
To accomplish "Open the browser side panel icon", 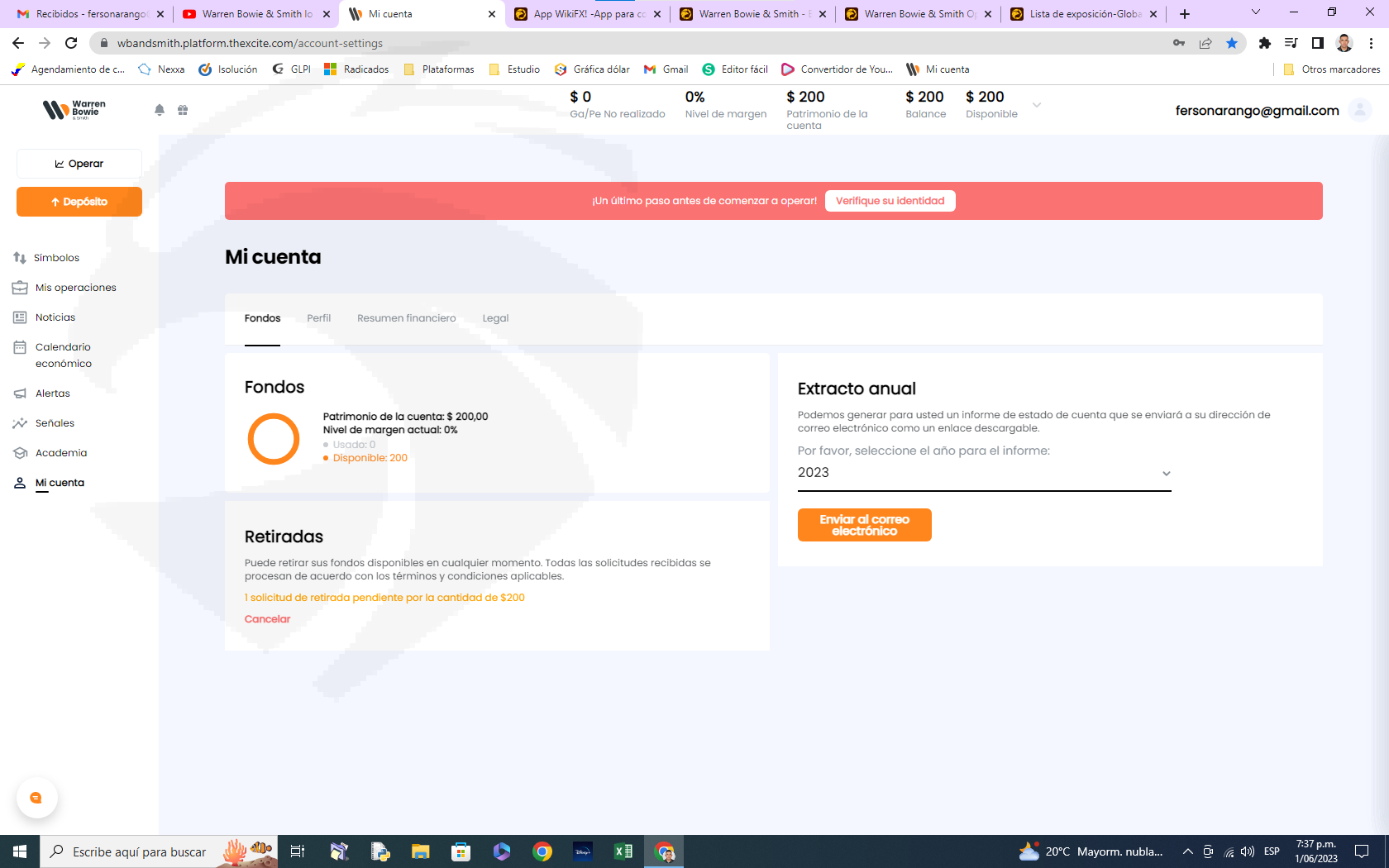I will 1318,43.
